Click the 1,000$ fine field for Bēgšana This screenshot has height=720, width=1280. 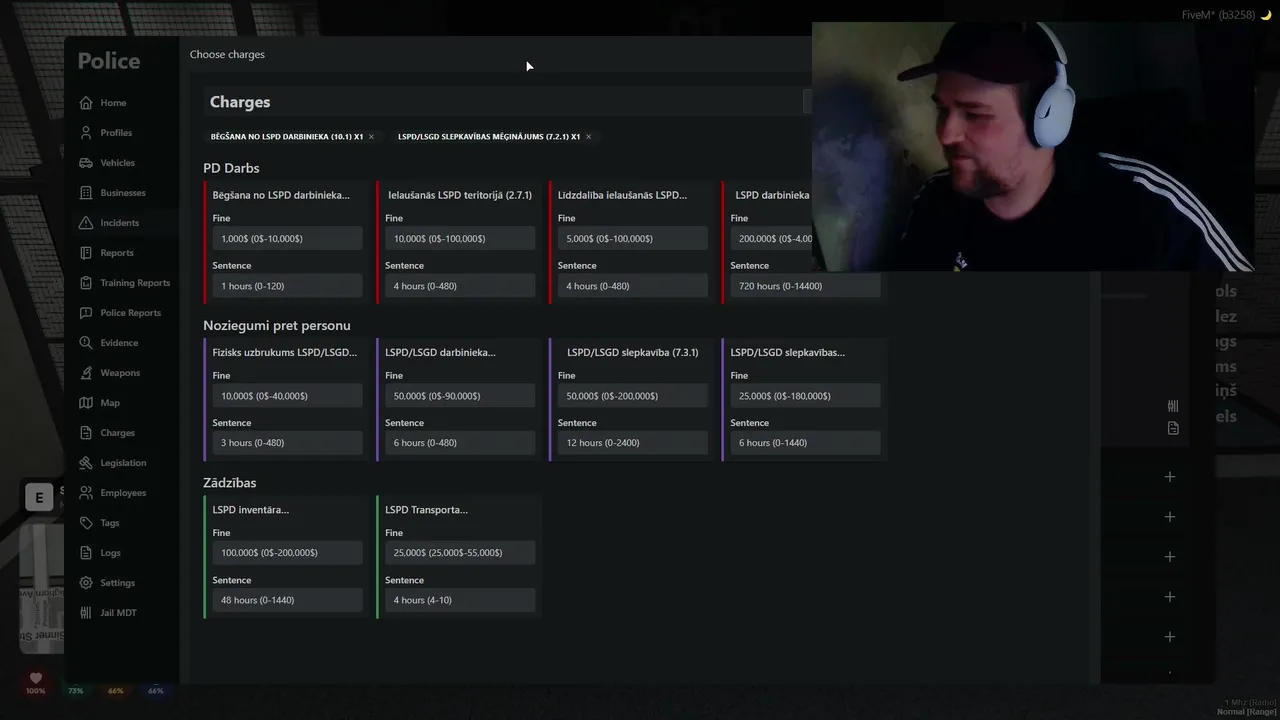(287, 239)
